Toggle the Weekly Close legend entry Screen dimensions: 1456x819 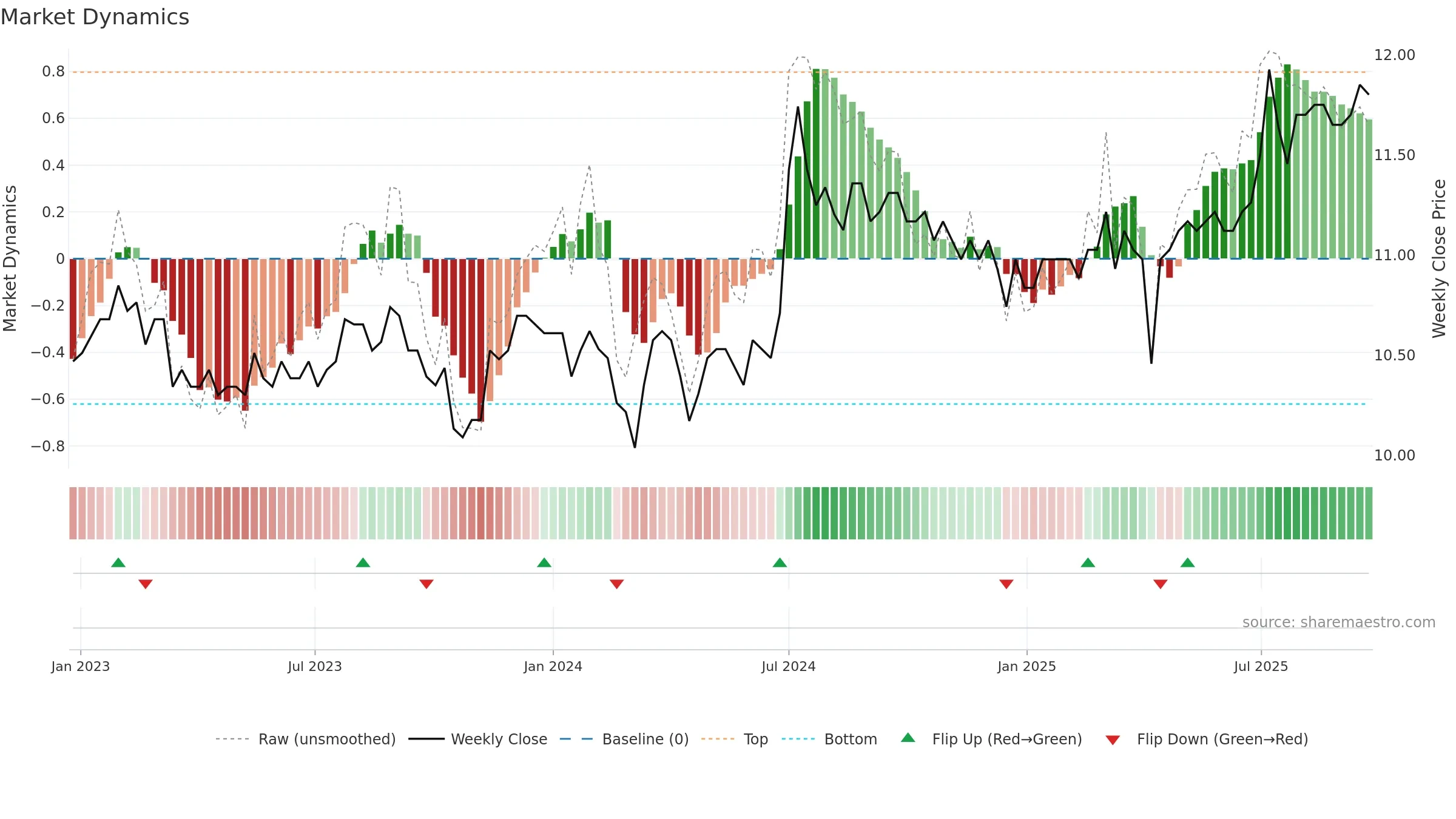click(x=478, y=739)
